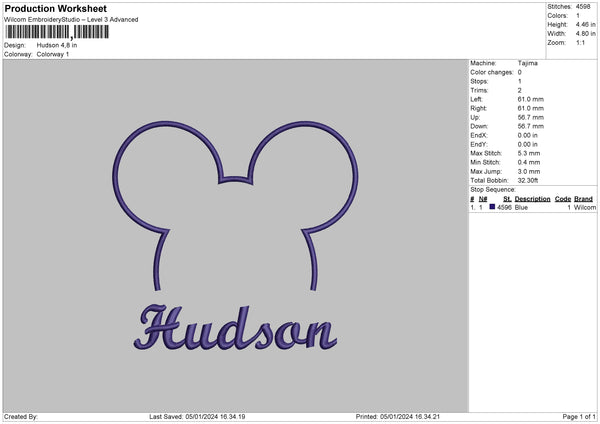600x424 pixels.
Task: Click the 'Colorway:' label
Action: pos(18,54)
